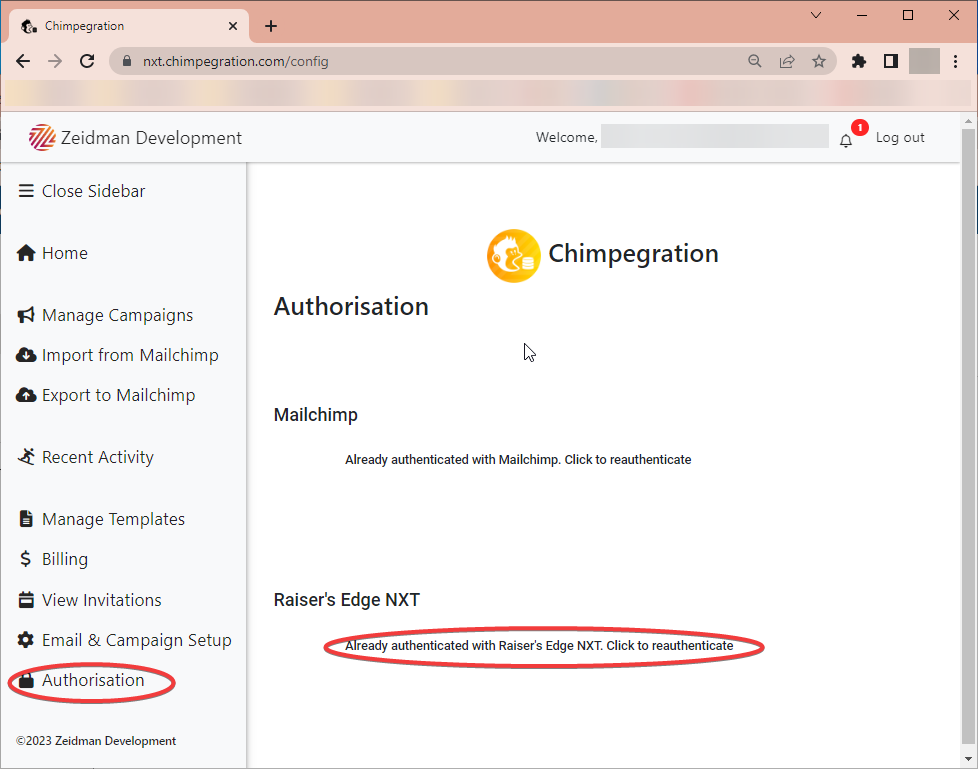Click the Authorisation page heading
978x769 pixels.
(x=351, y=307)
